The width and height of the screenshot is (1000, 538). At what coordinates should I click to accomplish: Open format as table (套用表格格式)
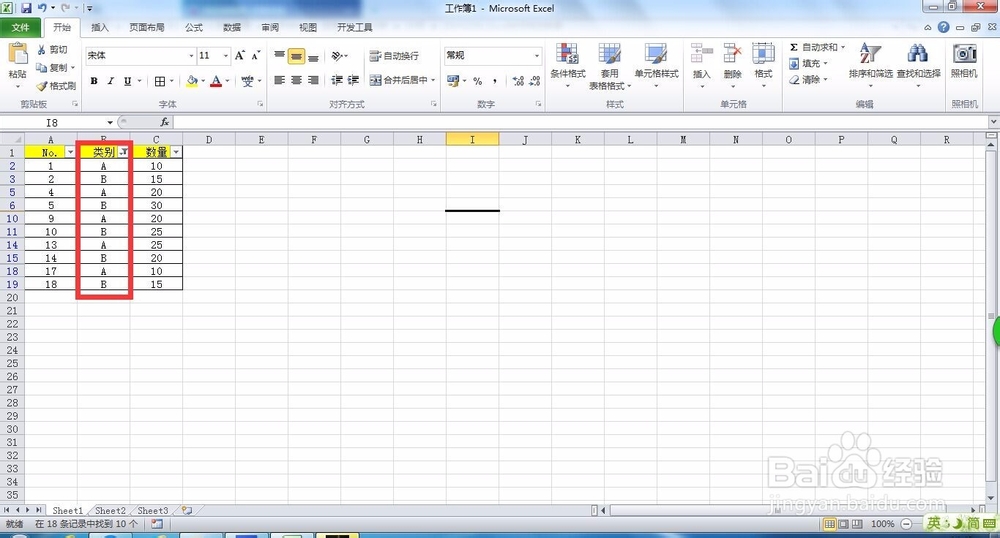tap(610, 65)
